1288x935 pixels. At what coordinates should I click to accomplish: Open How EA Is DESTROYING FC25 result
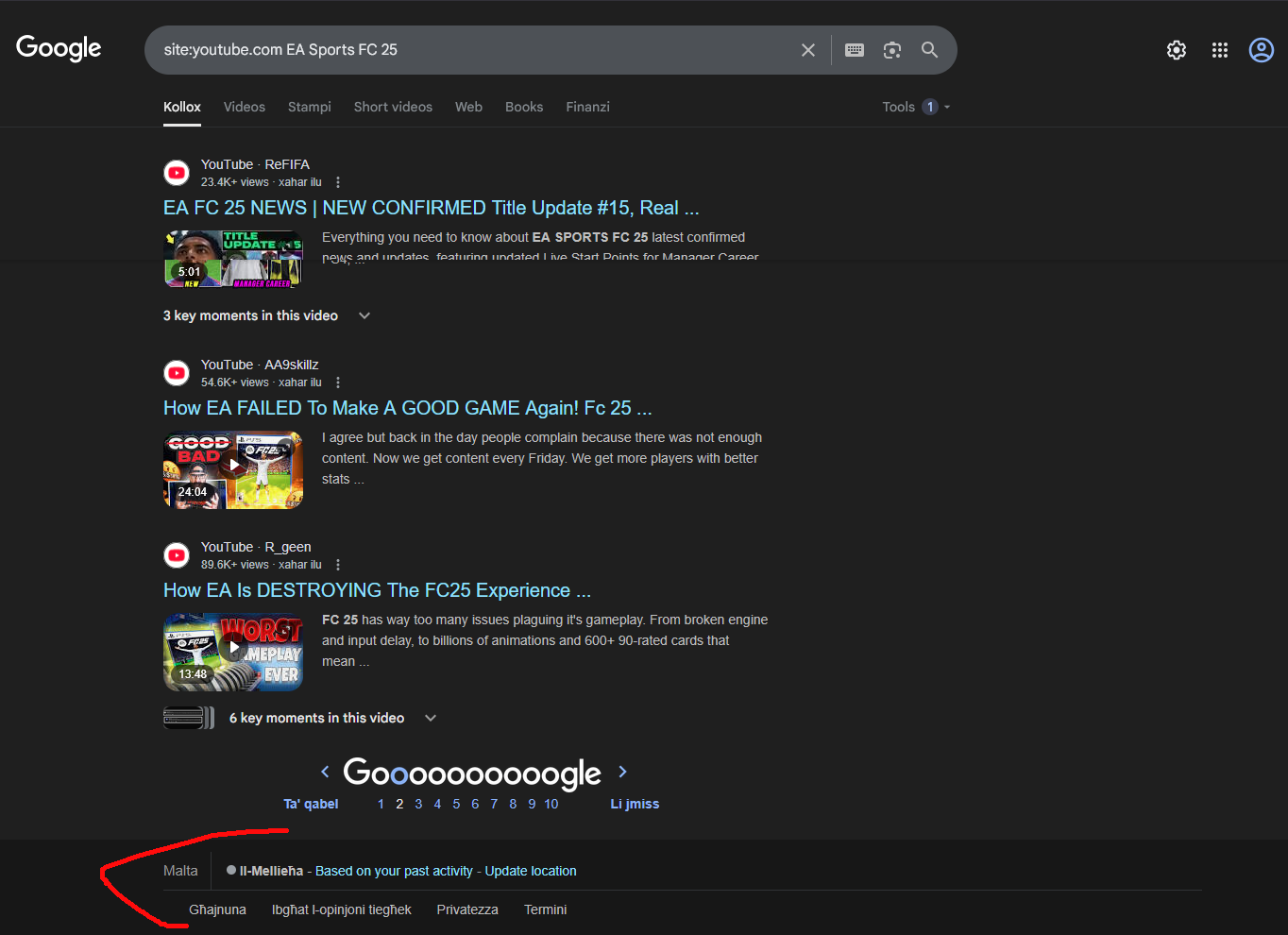click(x=377, y=590)
